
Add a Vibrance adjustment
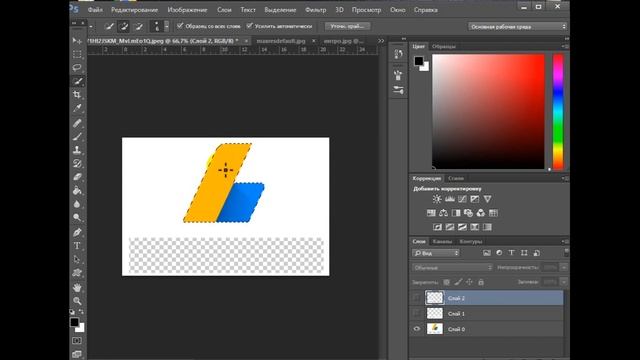(487, 199)
